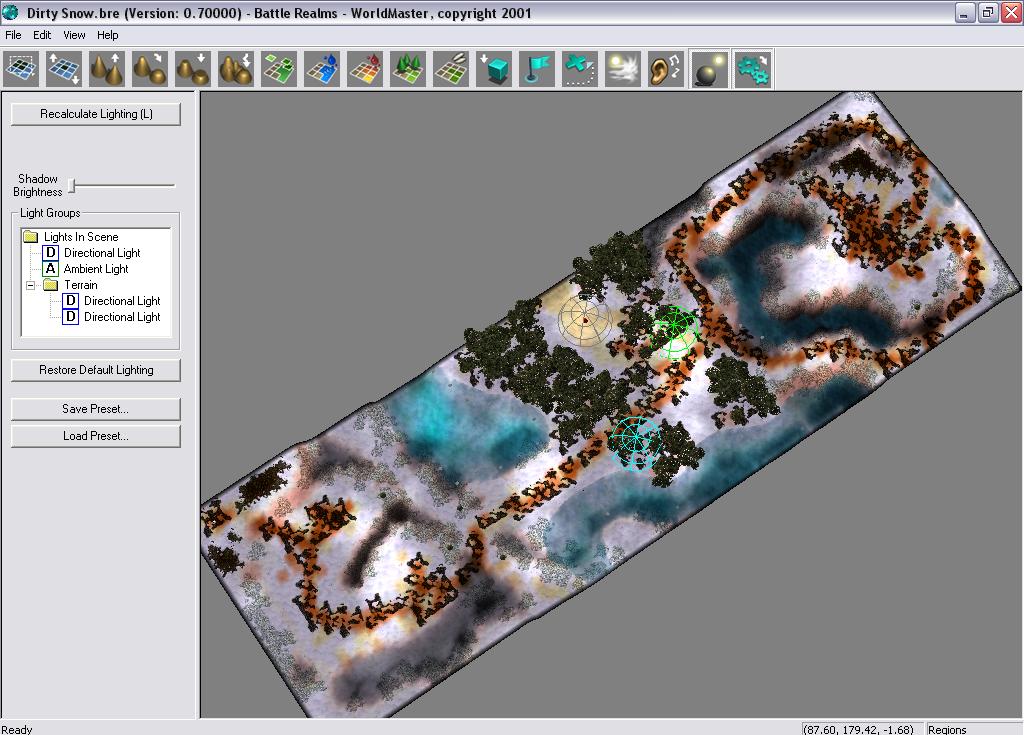Image resolution: width=1024 pixels, height=735 pixels.
Task: Activate the teal flag marker tool
Action: [537, 69]
